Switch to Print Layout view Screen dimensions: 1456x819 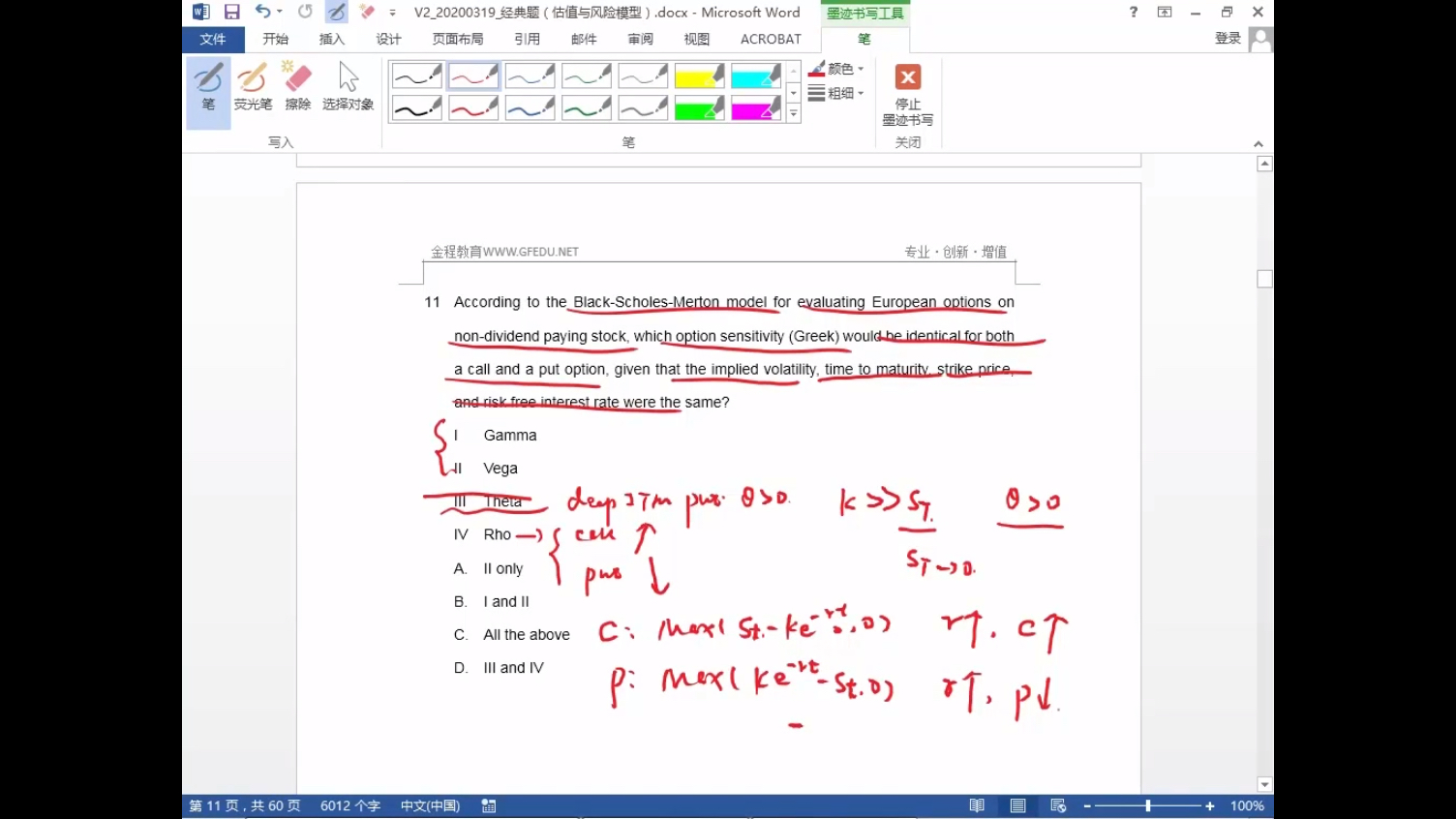tap(1017, 805)
